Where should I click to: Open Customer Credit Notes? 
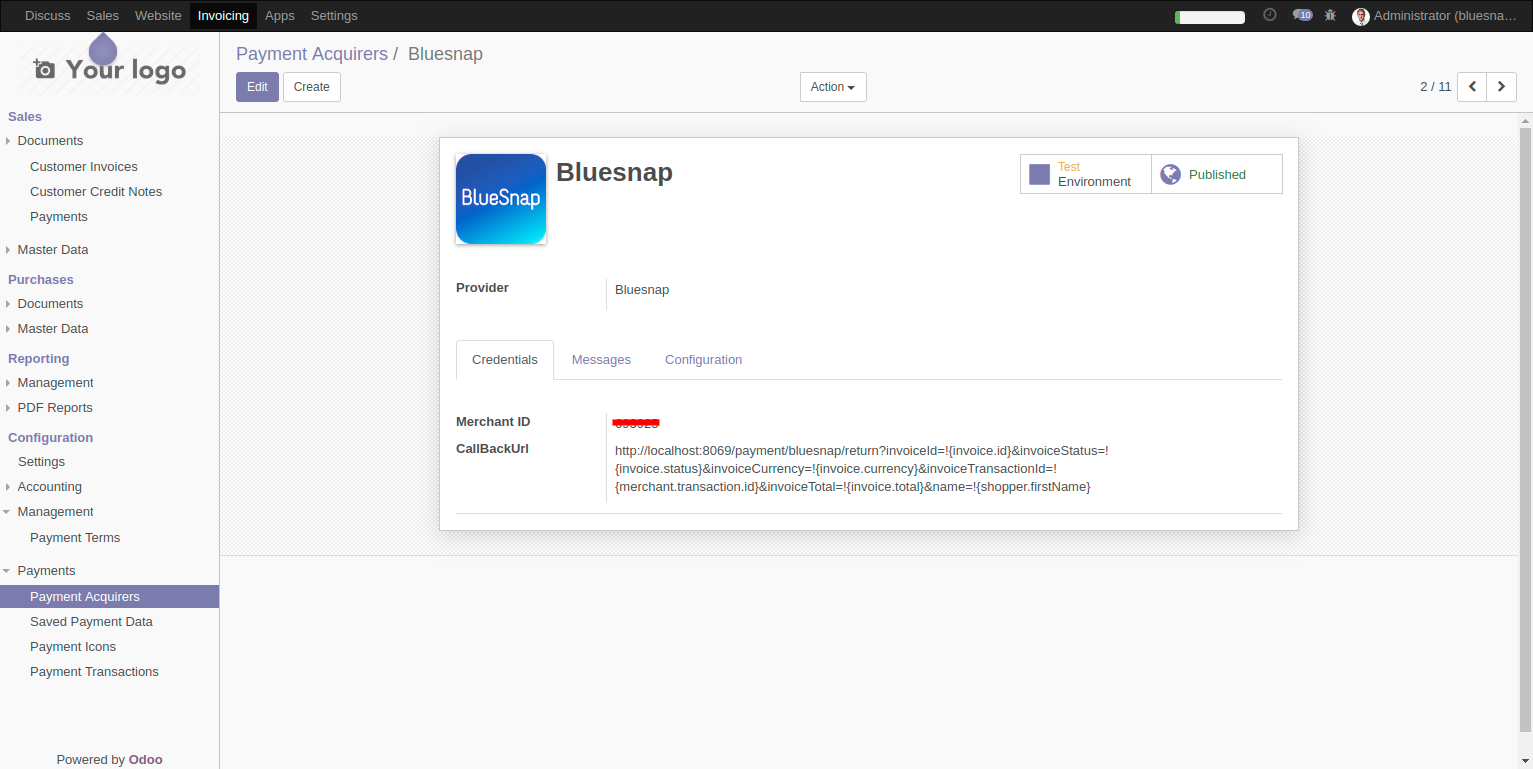click(96, 192)
